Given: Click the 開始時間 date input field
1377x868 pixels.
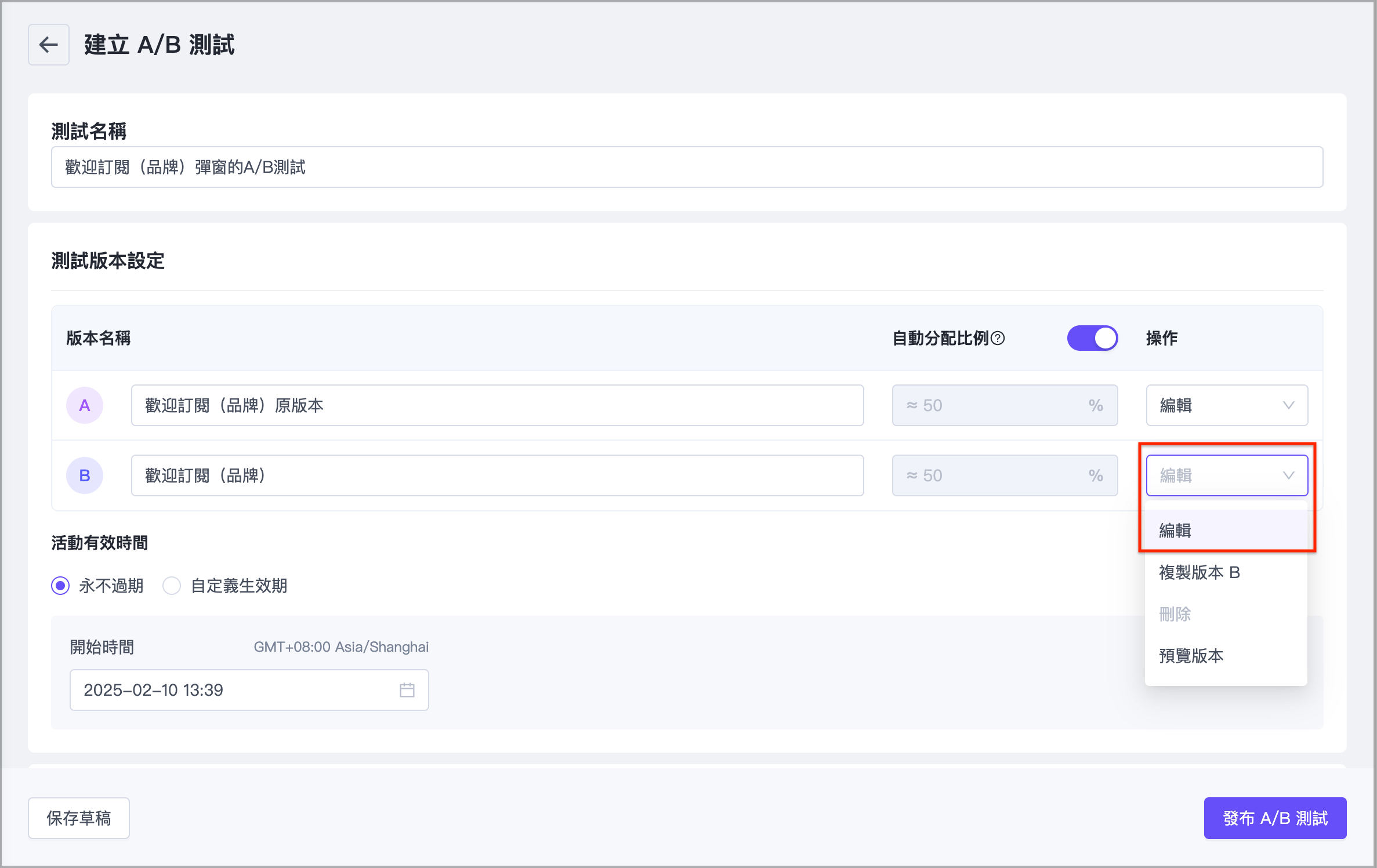Looking at the screenshot, I should 232,690.
